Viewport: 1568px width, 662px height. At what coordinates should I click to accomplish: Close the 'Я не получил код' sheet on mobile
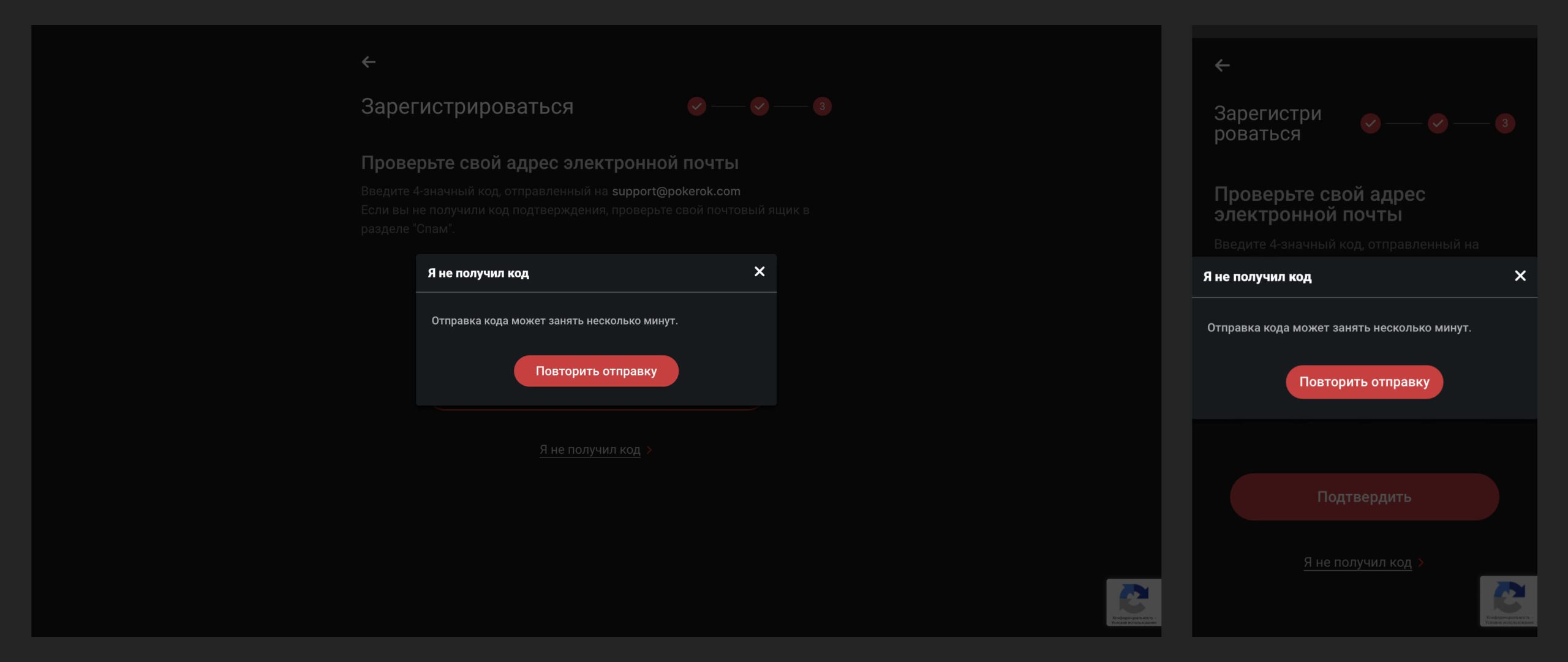pos(1521,276)
